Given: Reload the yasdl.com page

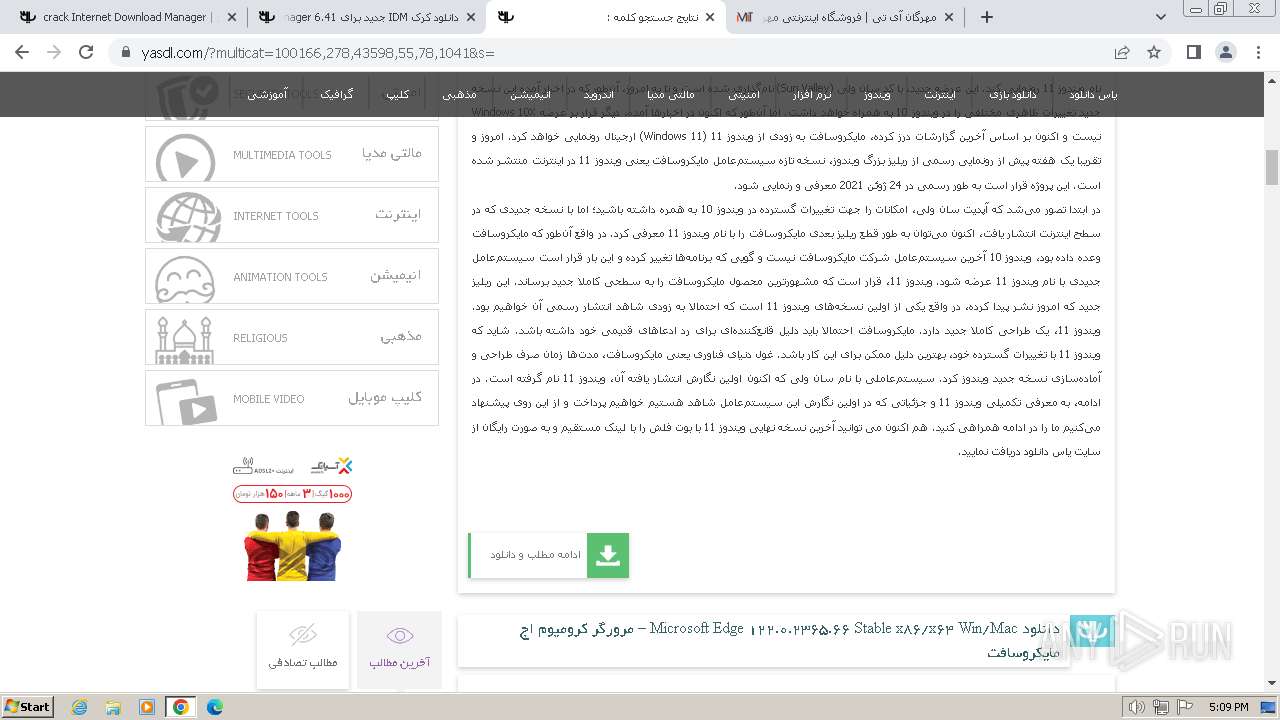Looking at the screenshot, I should click(x=86, y=52).
